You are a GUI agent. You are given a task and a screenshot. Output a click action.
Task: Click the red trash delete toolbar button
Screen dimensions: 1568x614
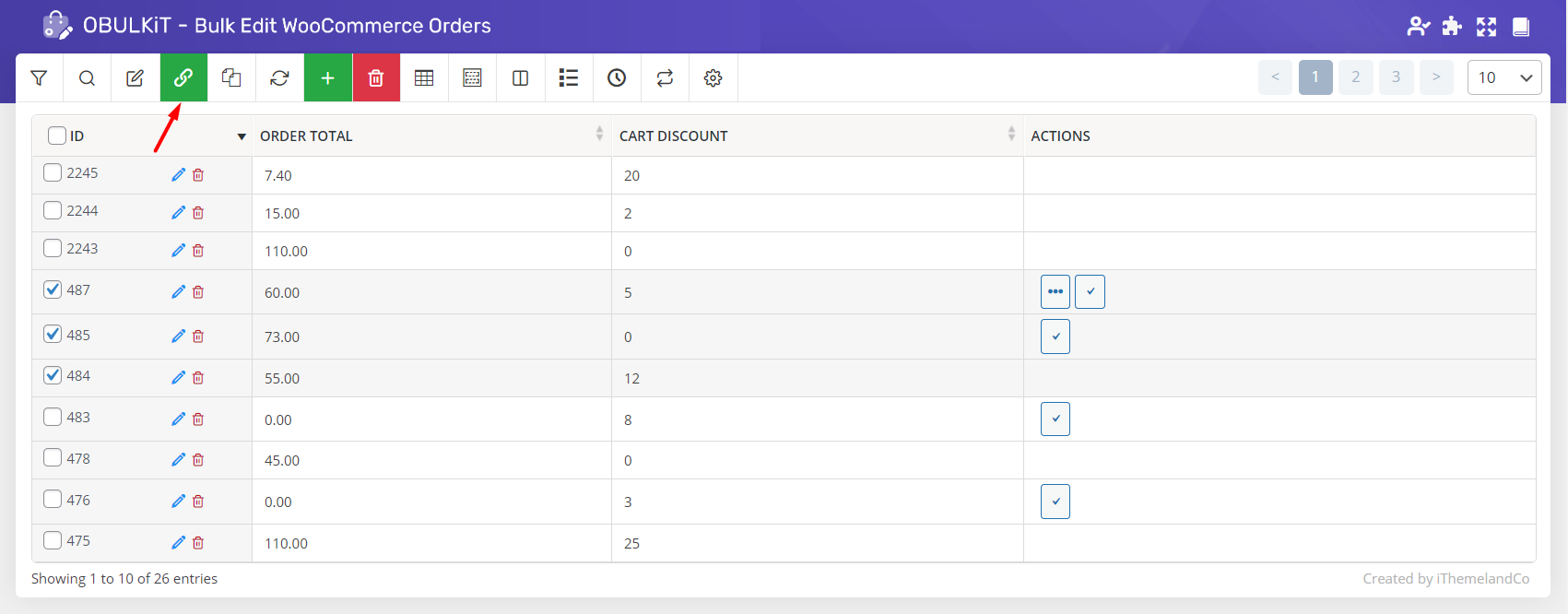[375, 78]
